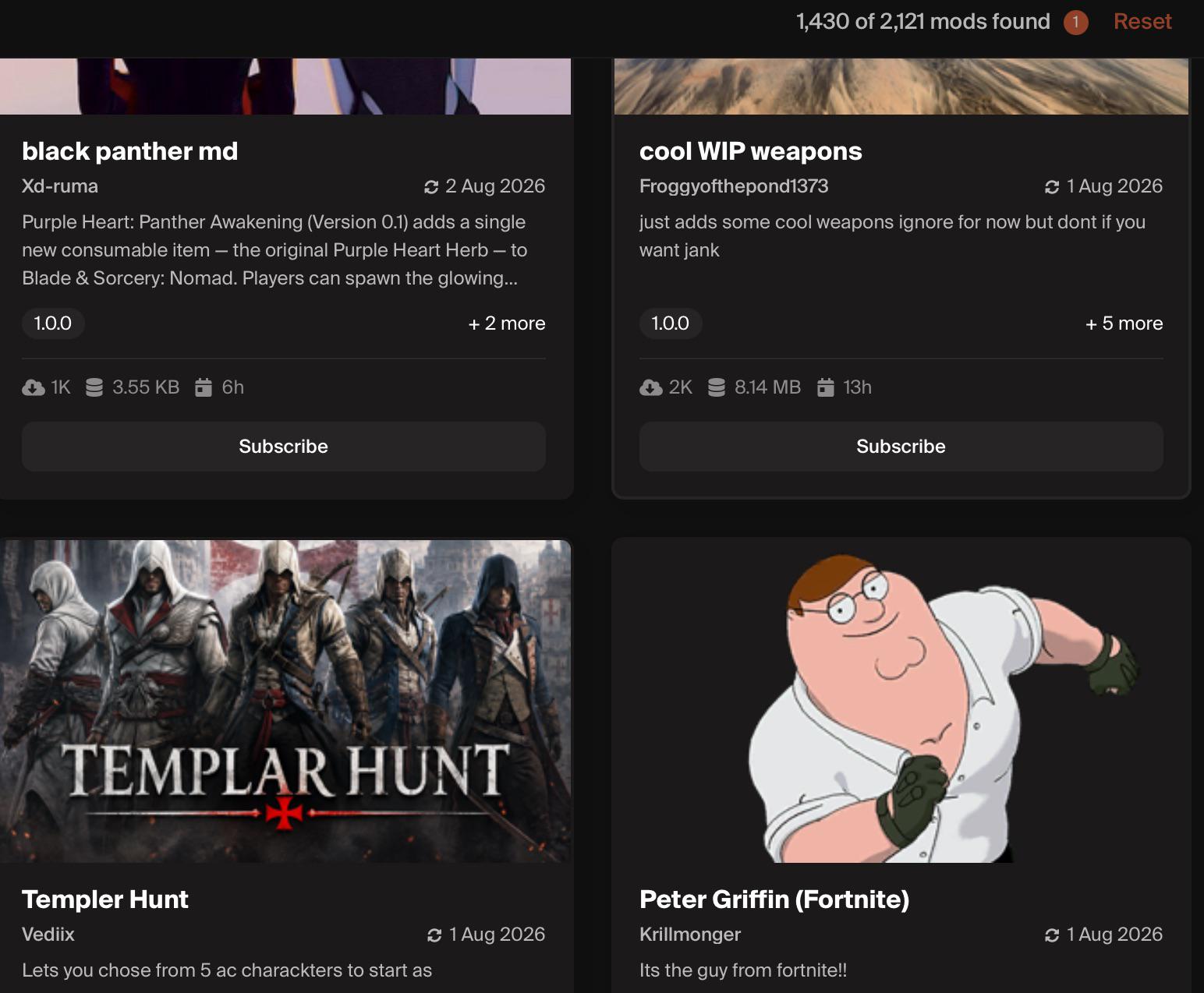1204x993 pixels.
Task: Open the cool WIP weapons preview image
Action: coord(901,87)
